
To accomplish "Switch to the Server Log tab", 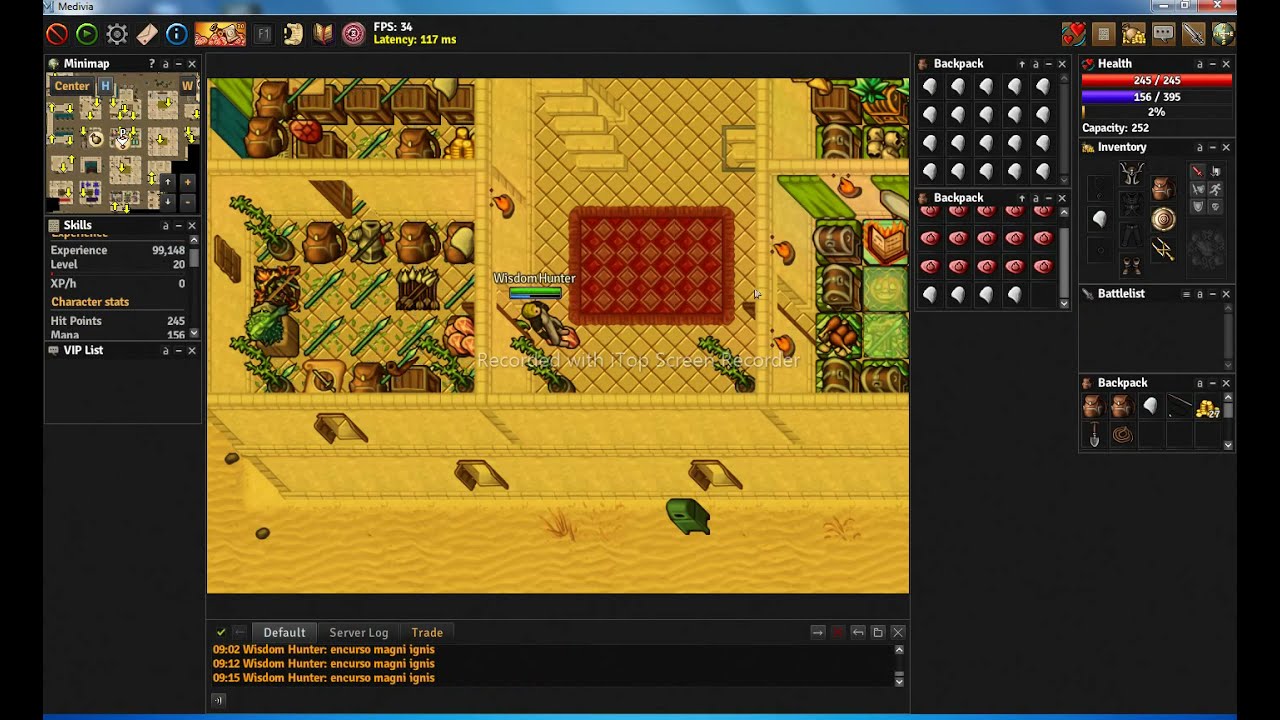I will click(x=358, y=632).
